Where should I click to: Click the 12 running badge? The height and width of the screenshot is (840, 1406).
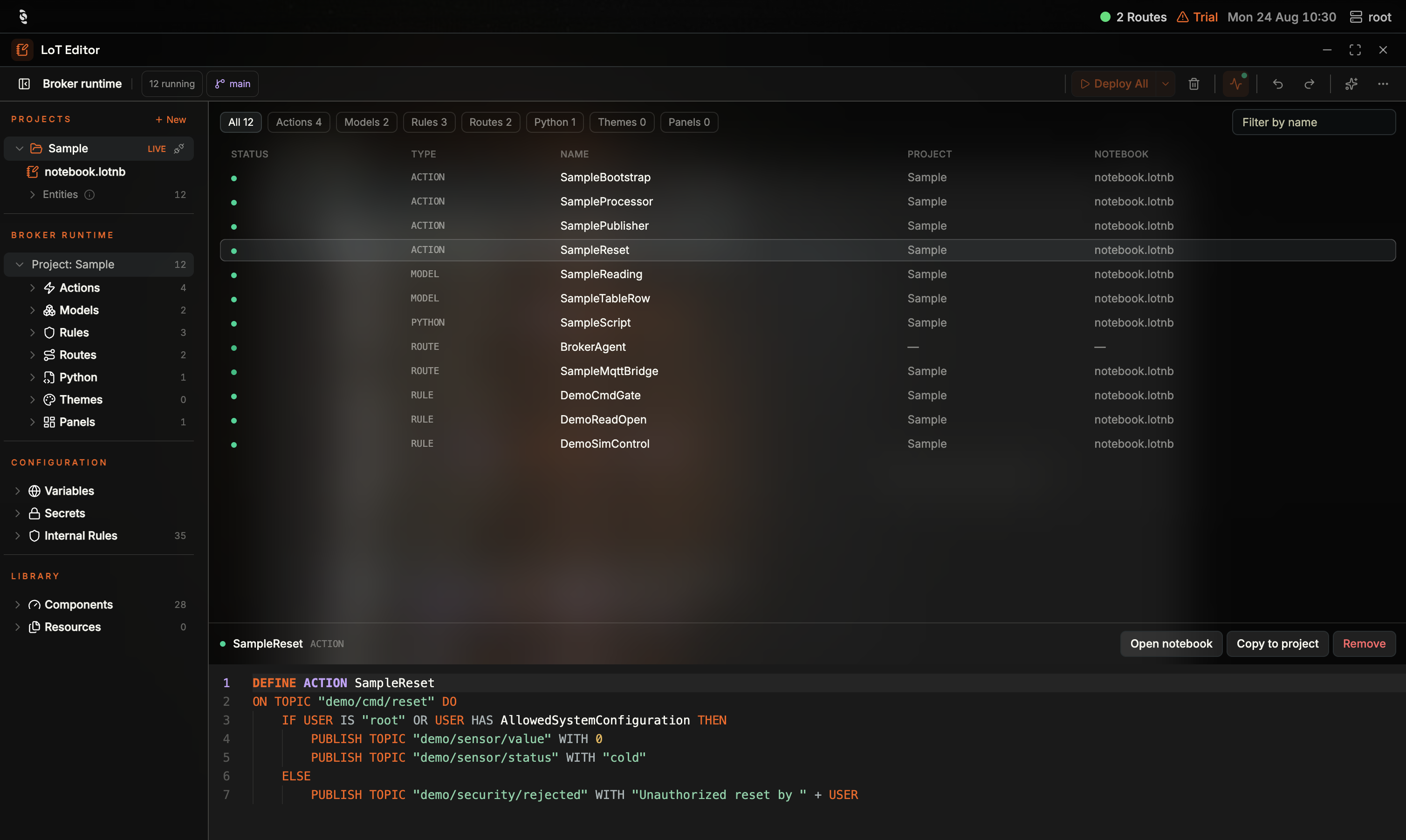click(x=172, y=84)
